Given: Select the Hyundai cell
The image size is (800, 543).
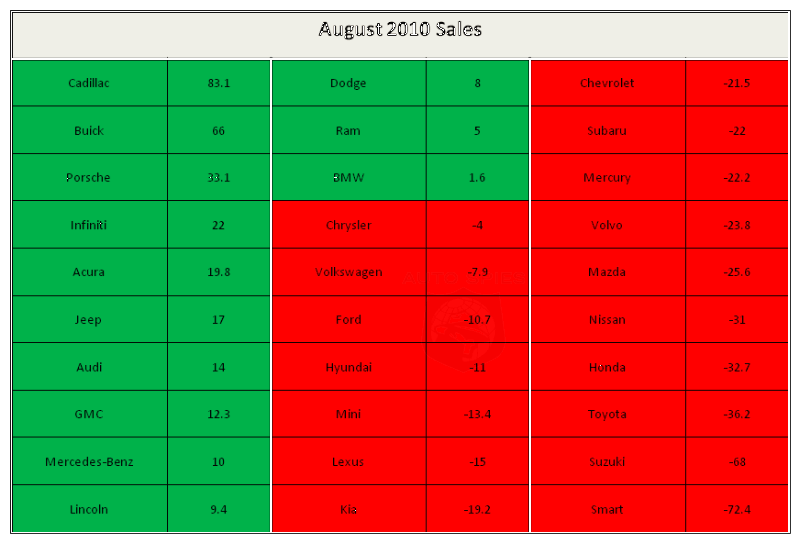Looking at the screenshot, I should click(x=349, y=367).
